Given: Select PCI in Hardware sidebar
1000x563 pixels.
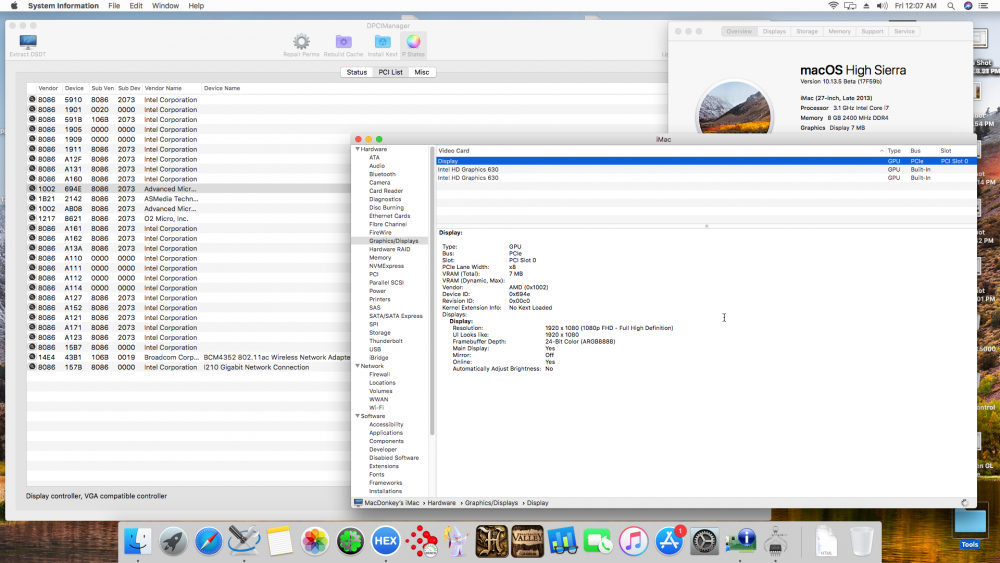Looking at the screenshot, I should point(373,274).
